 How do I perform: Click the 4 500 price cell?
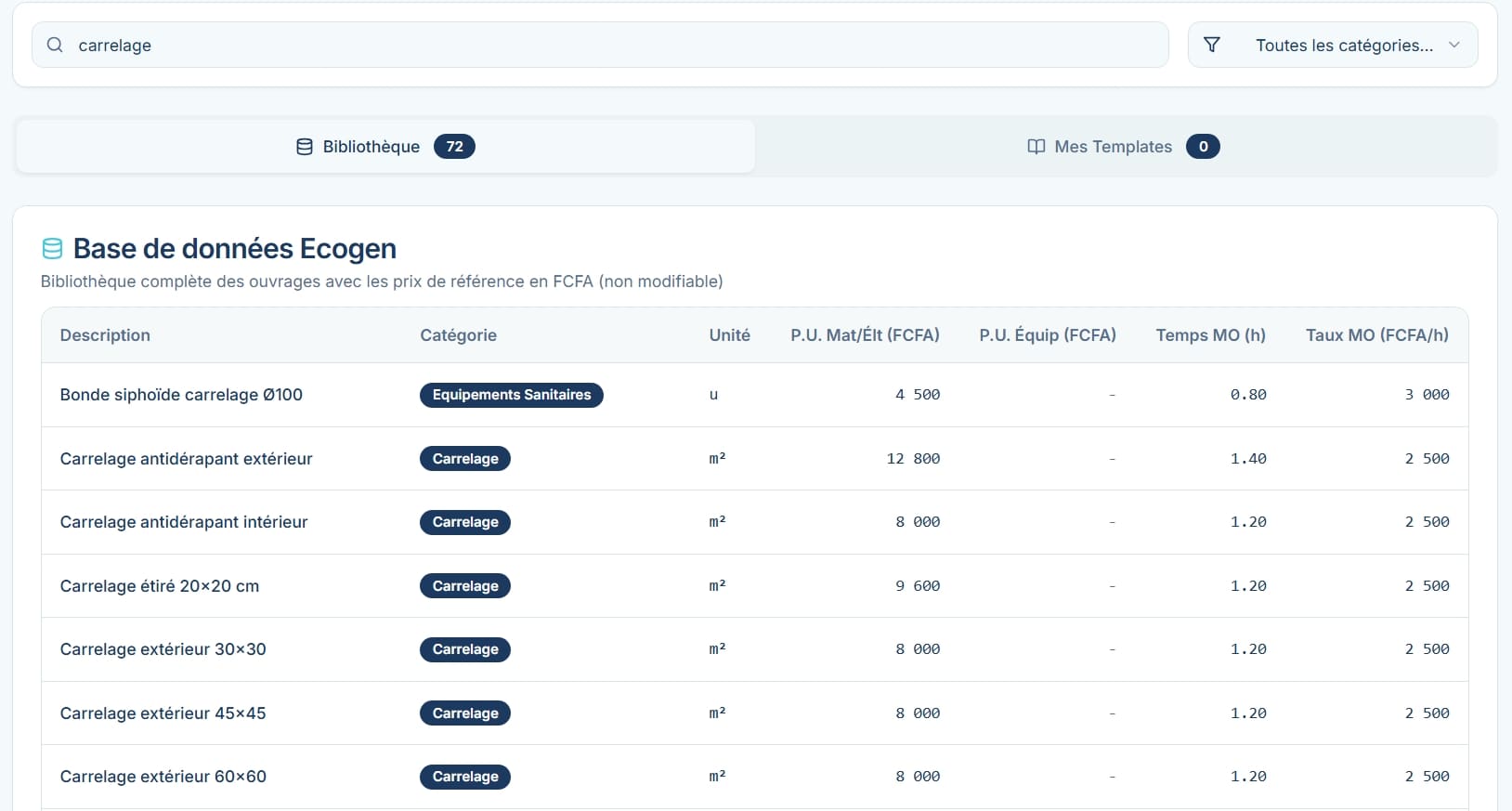click(x=918, y=395)
